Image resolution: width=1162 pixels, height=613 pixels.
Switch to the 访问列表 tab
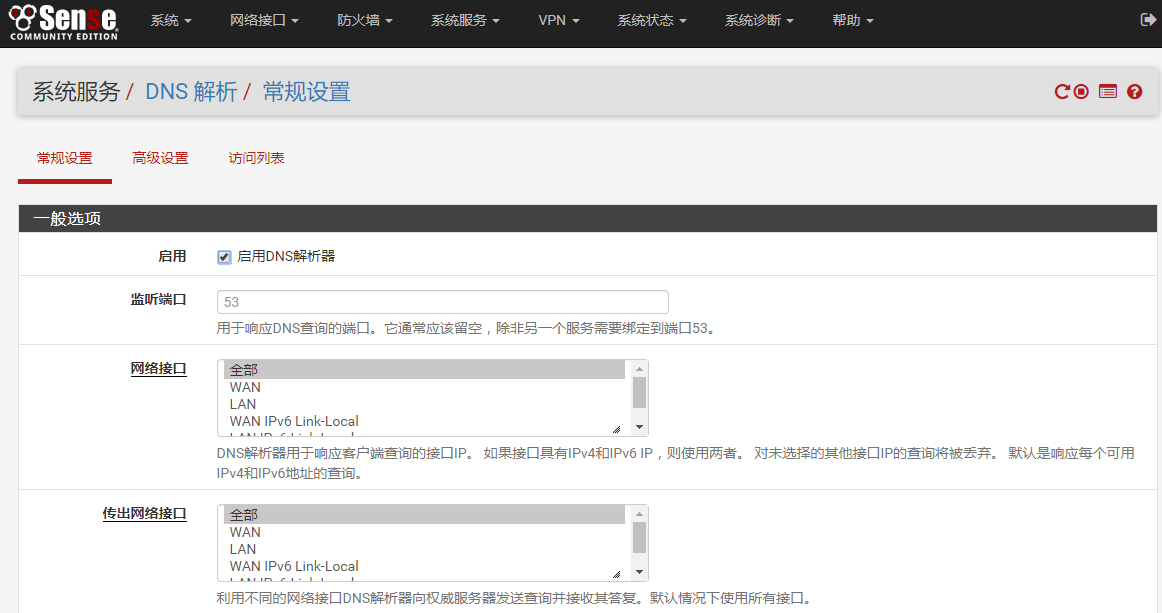(x=256, y=158)
